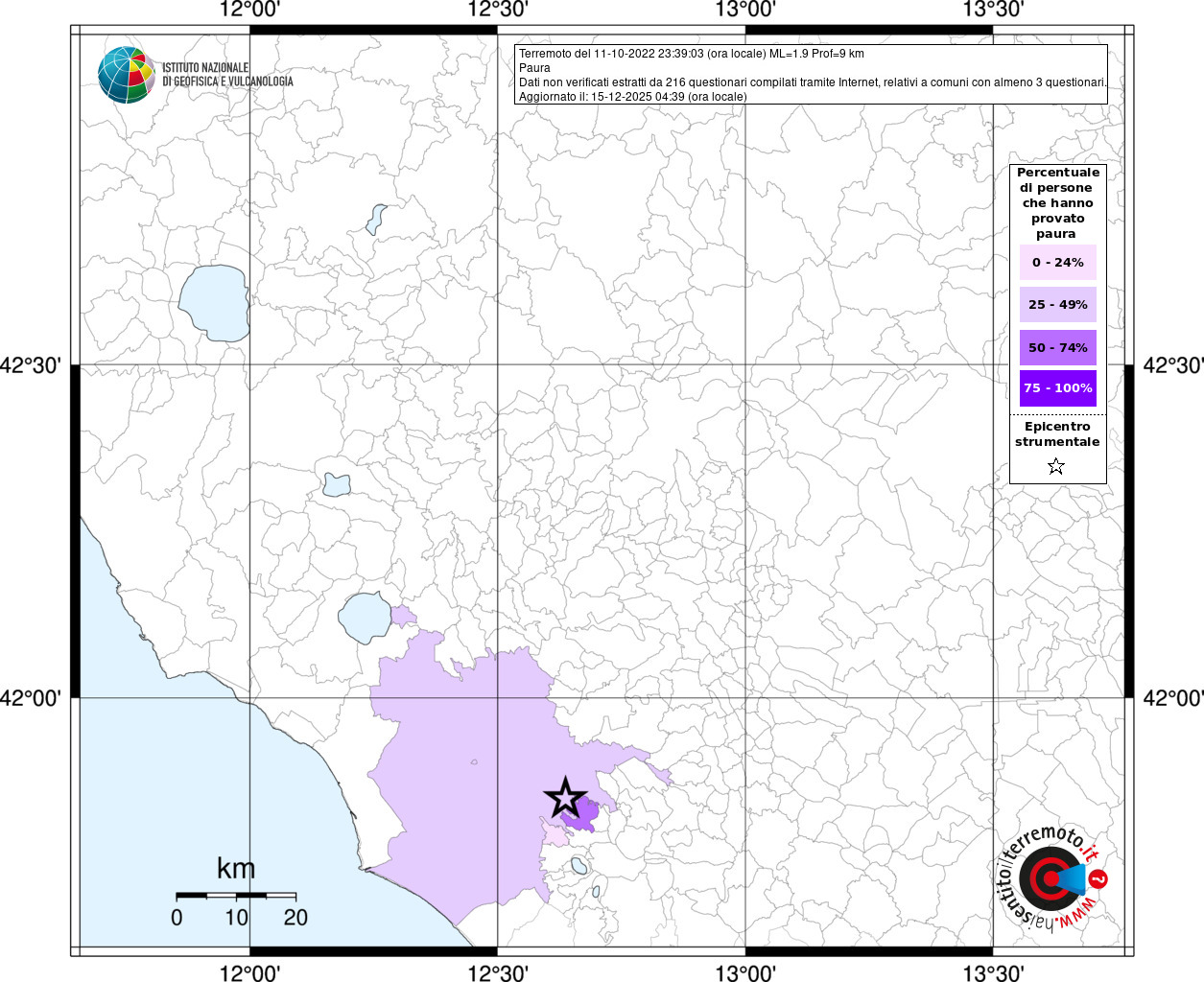Click the right axis label 42°00'
Screen dimensions: 1204x982
[1172, 698]
